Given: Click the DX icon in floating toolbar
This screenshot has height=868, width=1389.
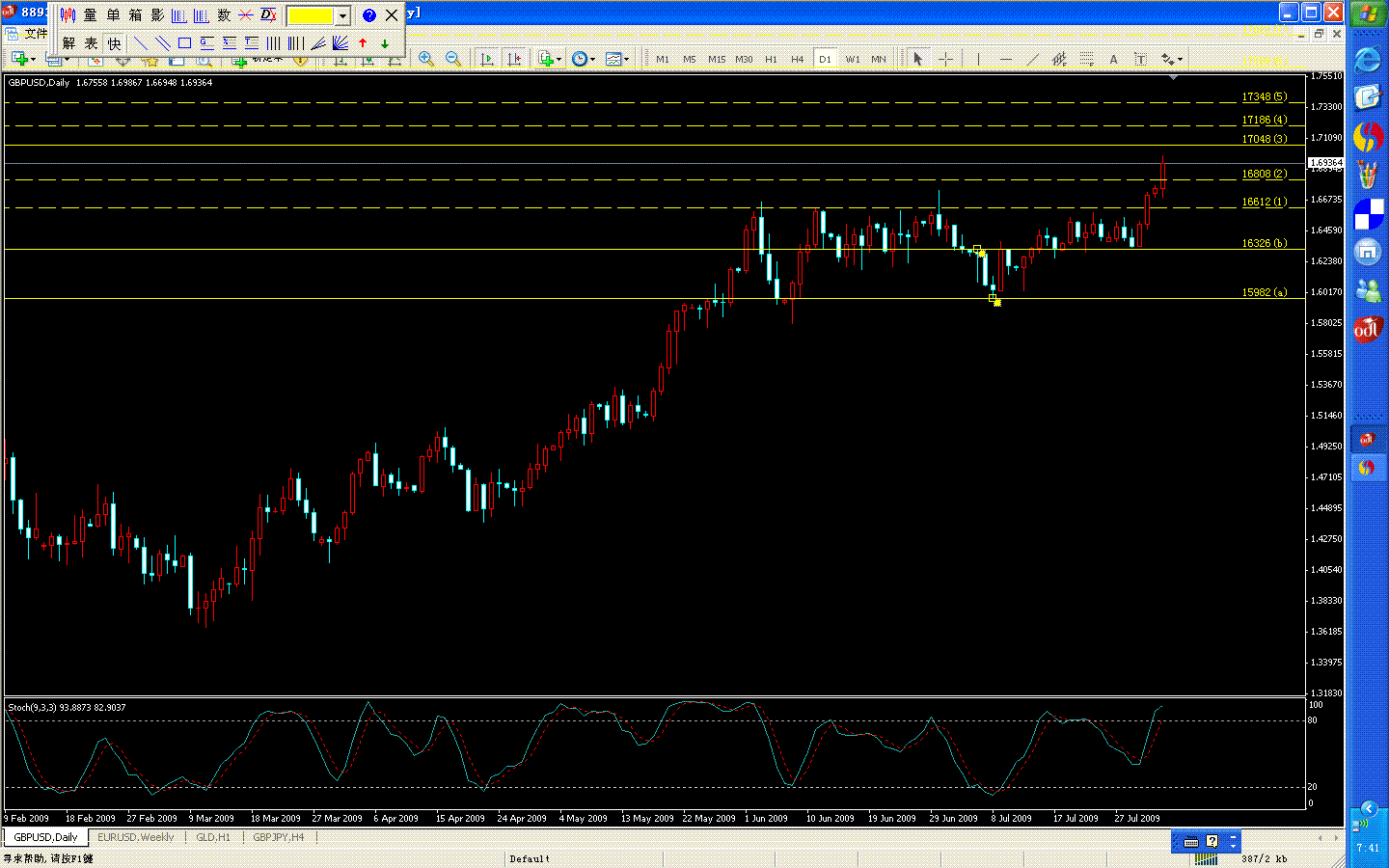Looking at the screenshot, I should pos(268,15).
